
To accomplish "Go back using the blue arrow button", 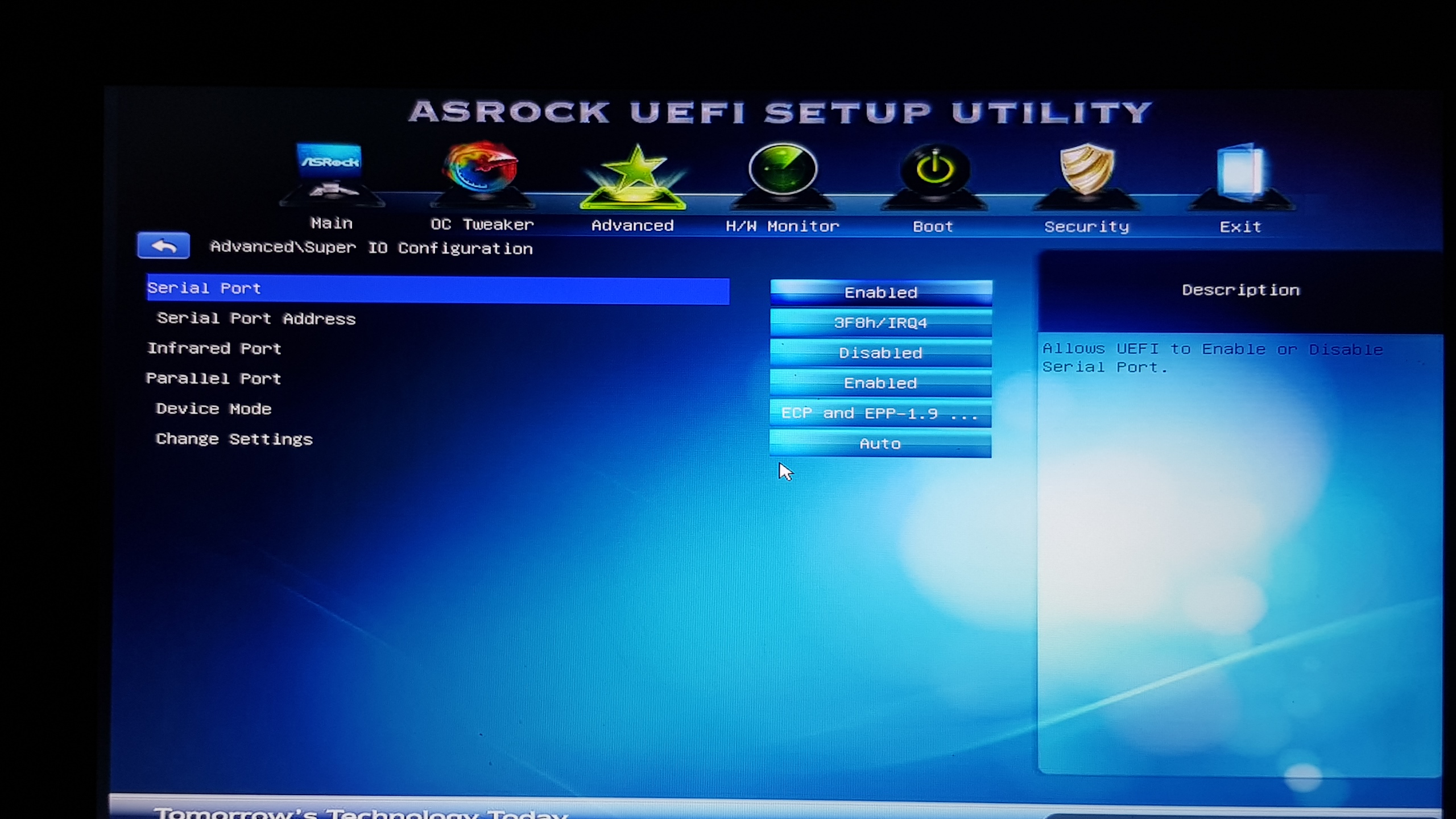I will coord(163,246).
